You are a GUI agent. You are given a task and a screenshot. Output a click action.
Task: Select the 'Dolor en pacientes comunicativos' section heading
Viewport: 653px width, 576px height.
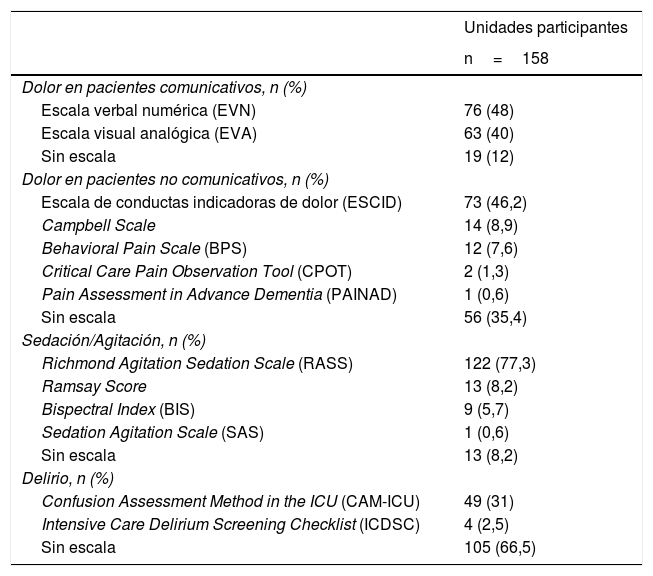point(164,87)
